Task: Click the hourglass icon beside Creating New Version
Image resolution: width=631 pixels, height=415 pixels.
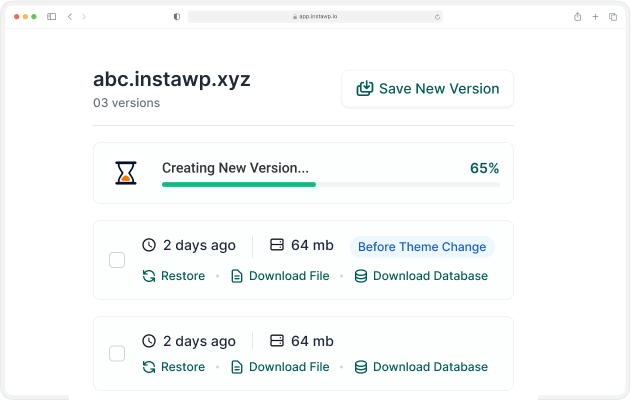Action: pyautogui.click(x=126, y=174)
